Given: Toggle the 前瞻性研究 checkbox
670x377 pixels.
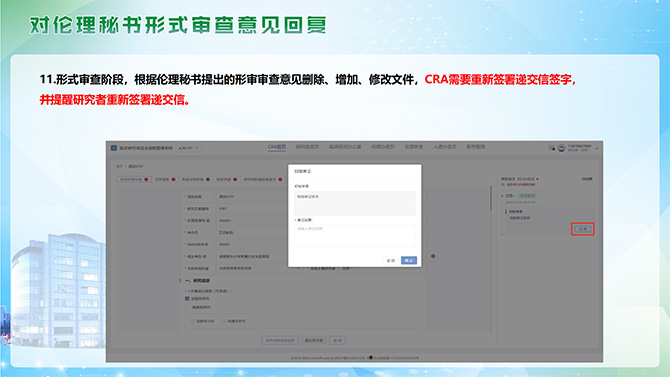Looking at the screenshot, I should [x=223, y=321].
